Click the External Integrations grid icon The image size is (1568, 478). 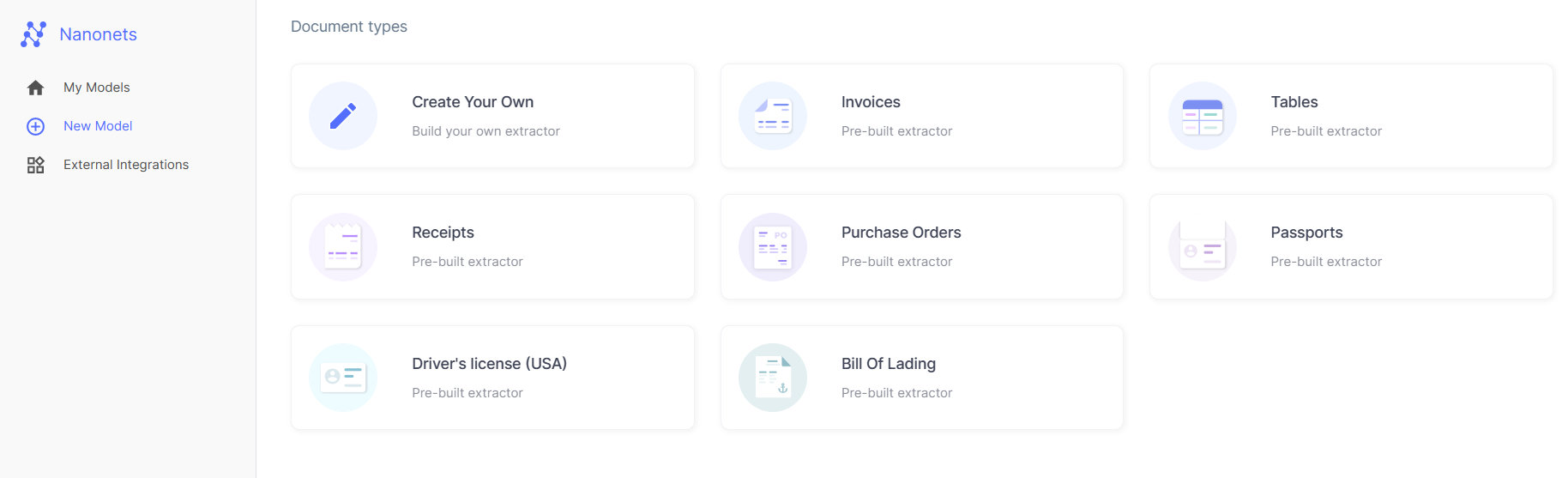pos(35,165)
